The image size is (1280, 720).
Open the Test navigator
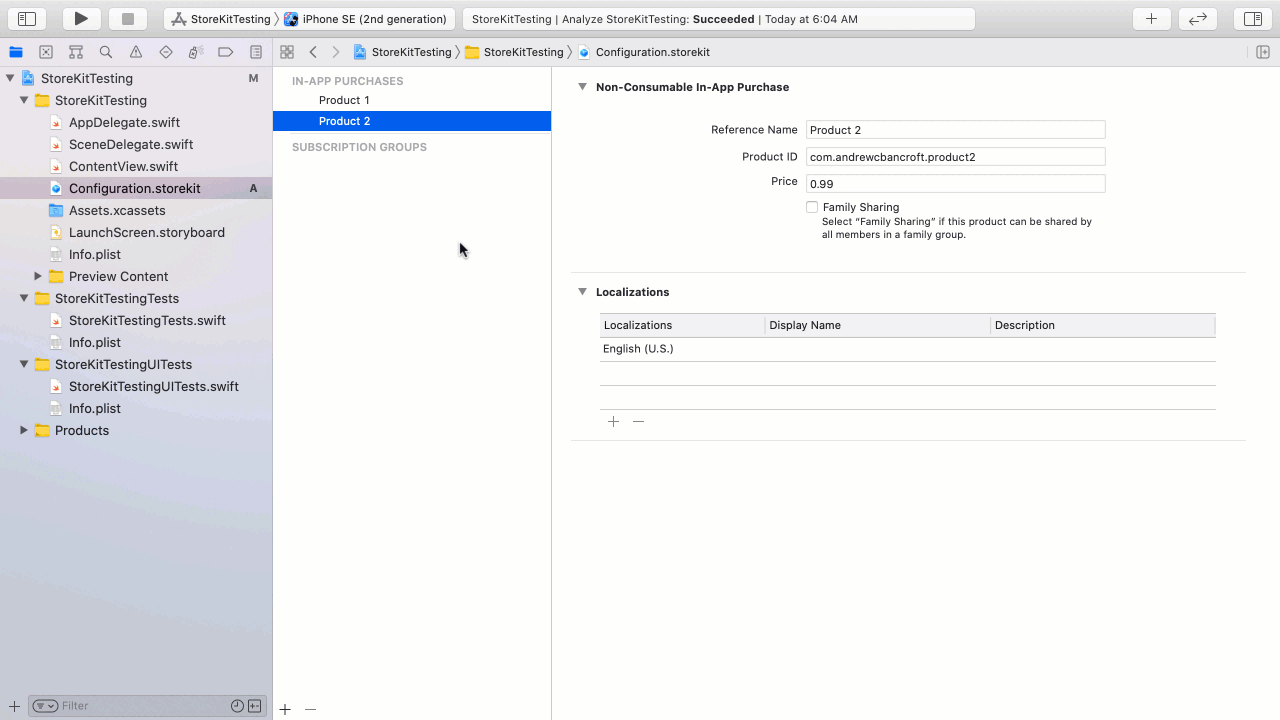(164, 51)
